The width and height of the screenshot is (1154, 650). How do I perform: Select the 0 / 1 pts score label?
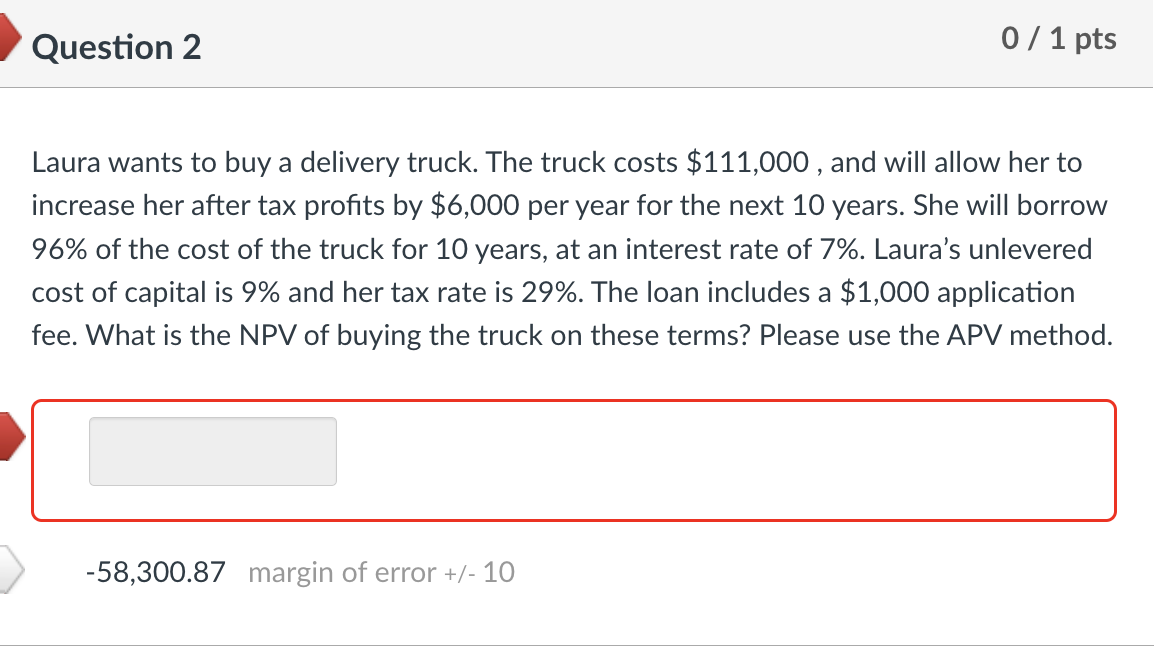(1059, 38)
